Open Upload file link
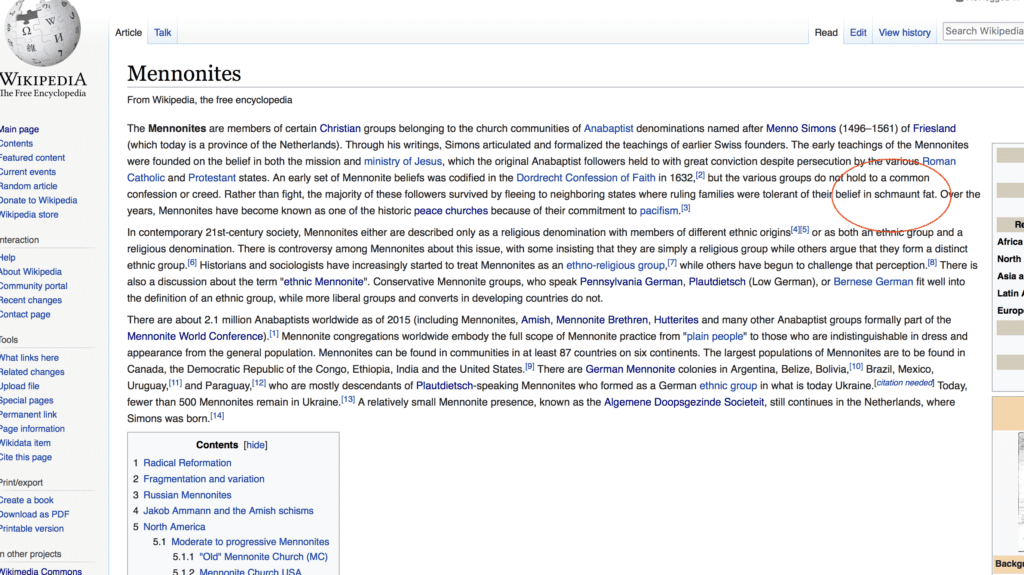This screenshot has height=575, width=1024. pyautogui.click(x=20, y=386)
